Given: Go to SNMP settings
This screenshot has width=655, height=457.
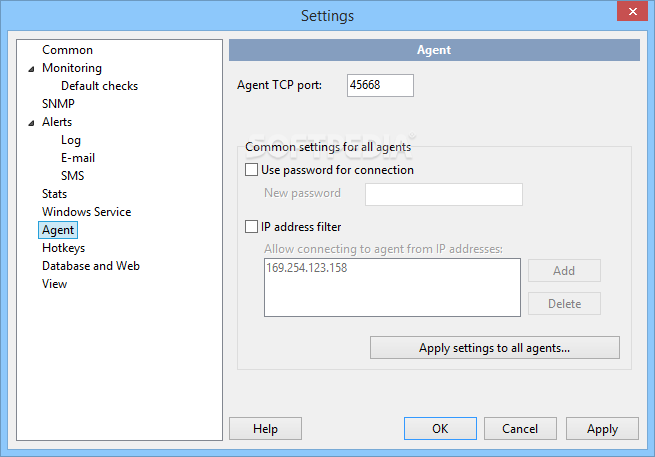Looking at the screenshot, I should pos(58,104).
